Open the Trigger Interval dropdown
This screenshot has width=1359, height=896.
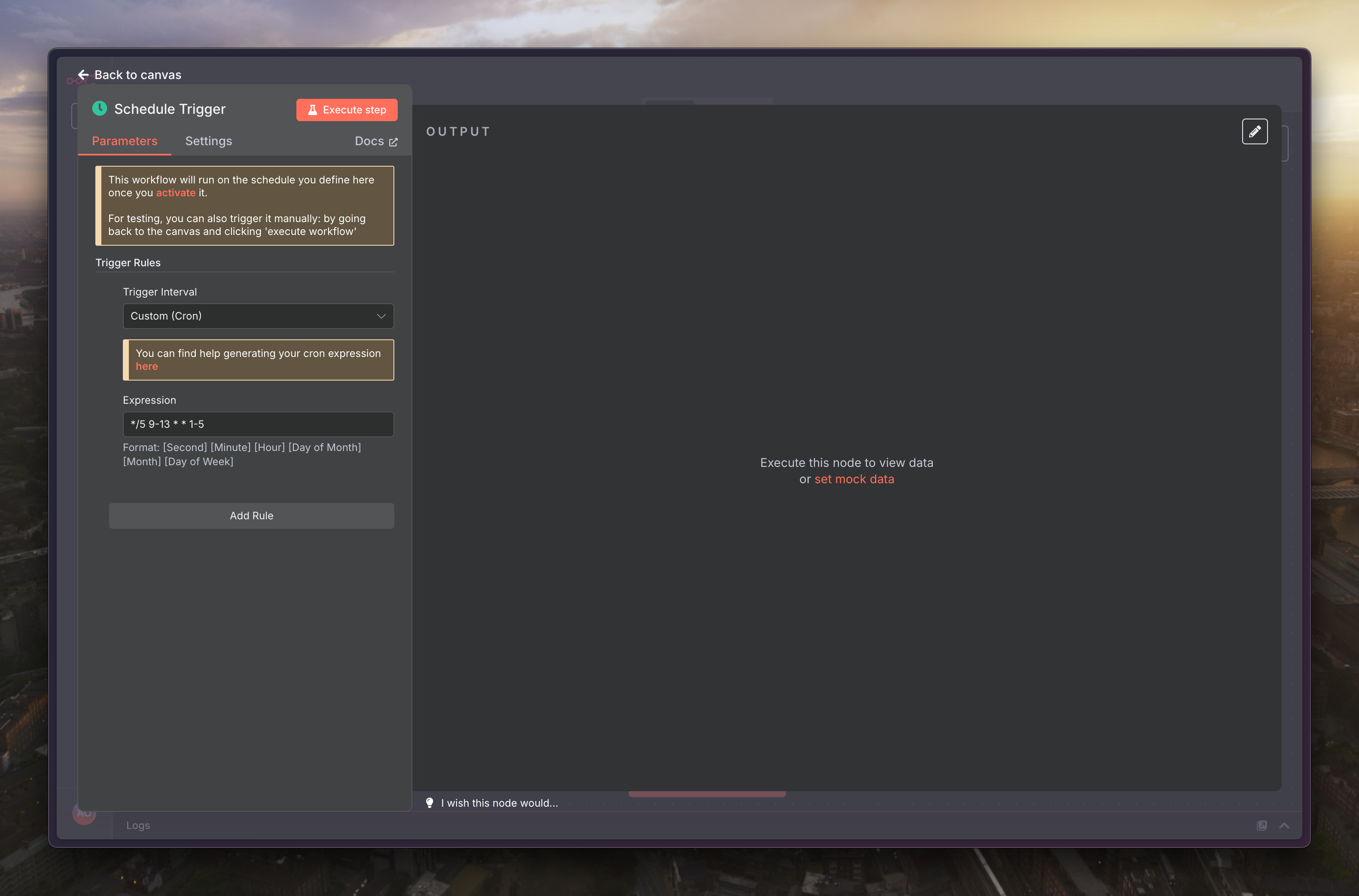(x=251, y=316)
